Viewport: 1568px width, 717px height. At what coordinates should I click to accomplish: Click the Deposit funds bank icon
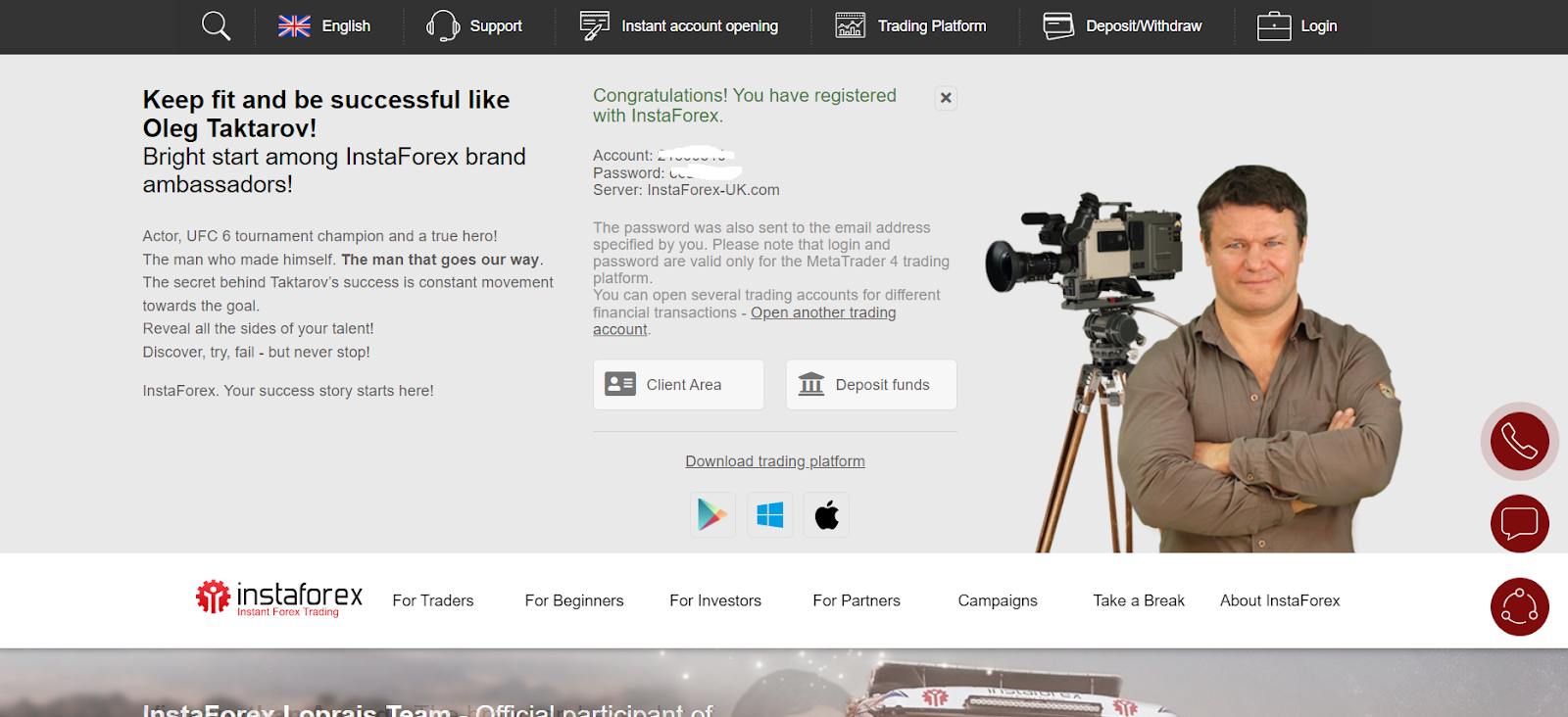(811, 384)
